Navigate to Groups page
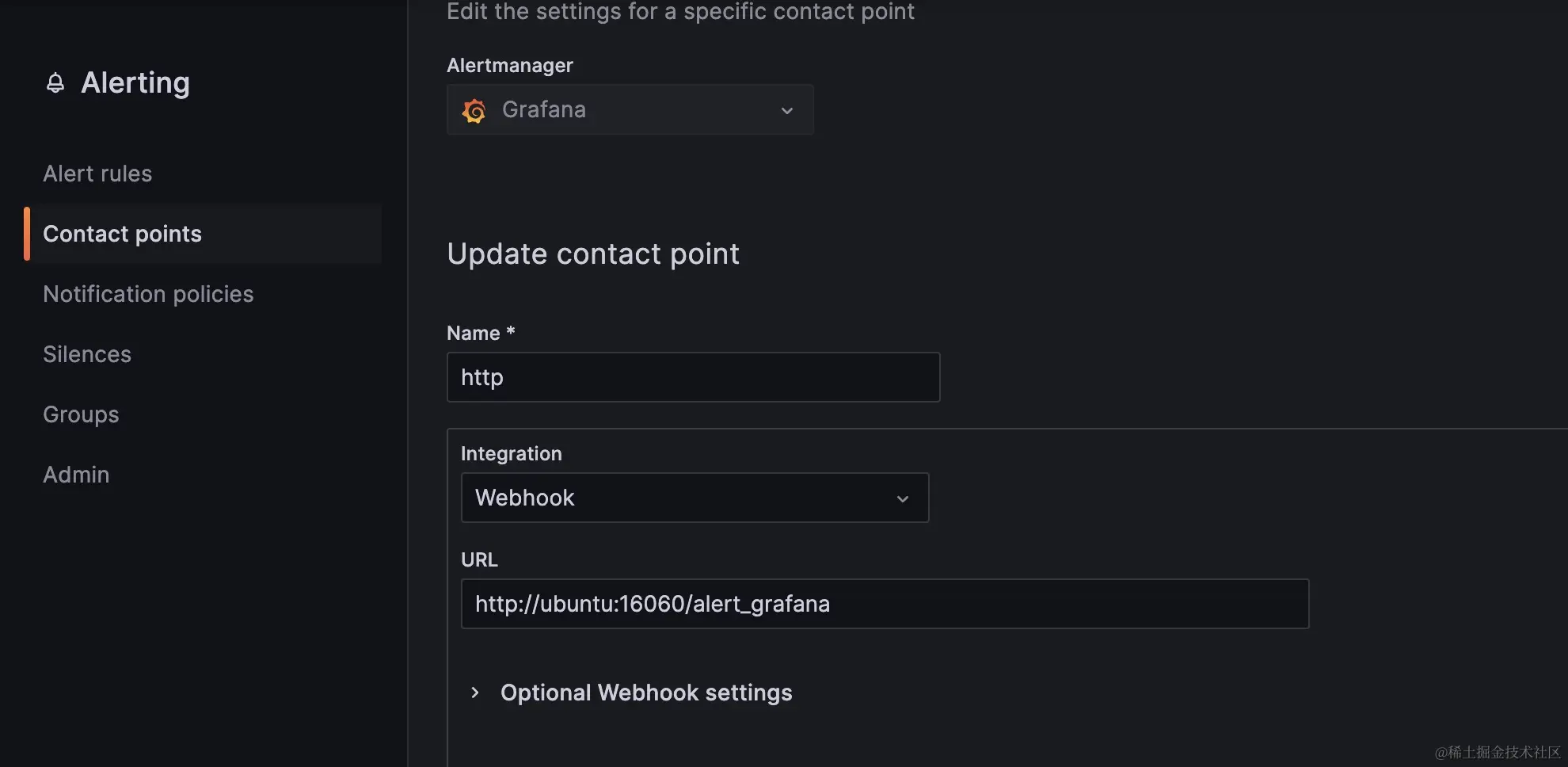This screenshot has height=767, width=1568. 81,414
